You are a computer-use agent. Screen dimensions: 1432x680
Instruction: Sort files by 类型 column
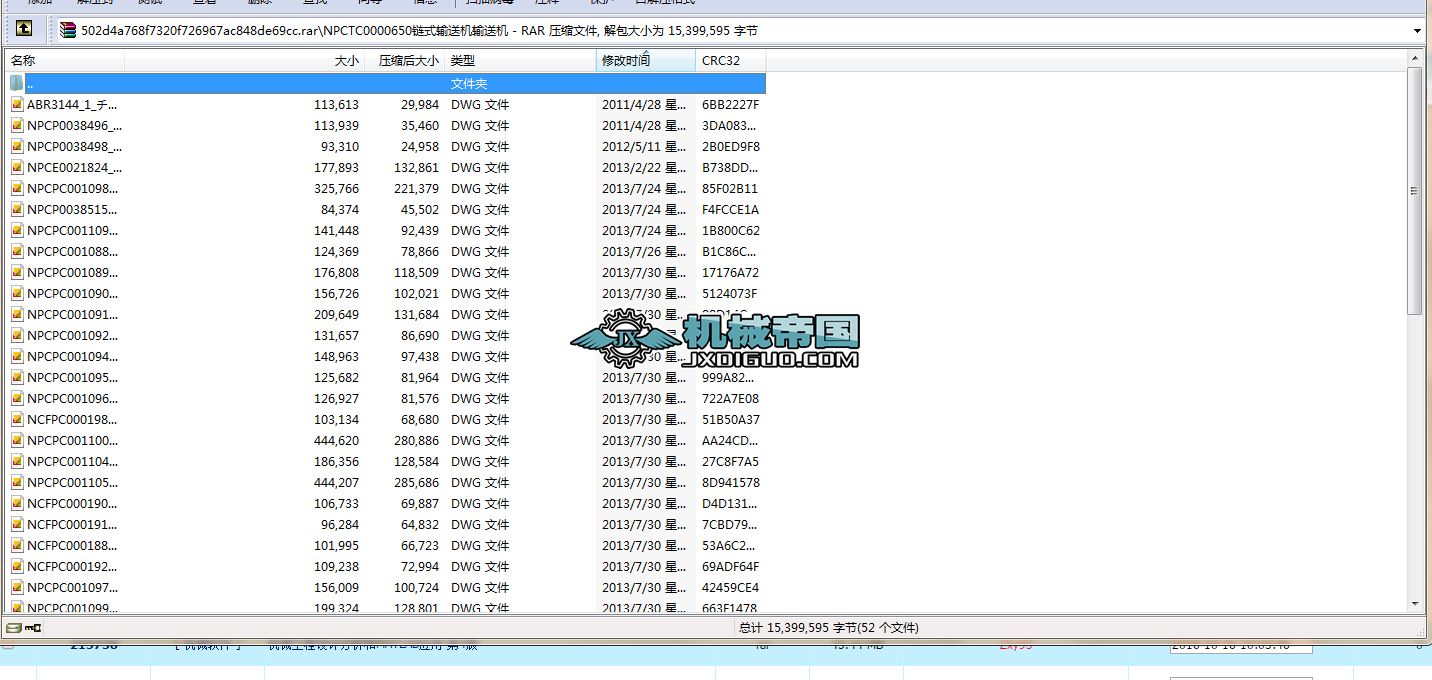point(520,61)
